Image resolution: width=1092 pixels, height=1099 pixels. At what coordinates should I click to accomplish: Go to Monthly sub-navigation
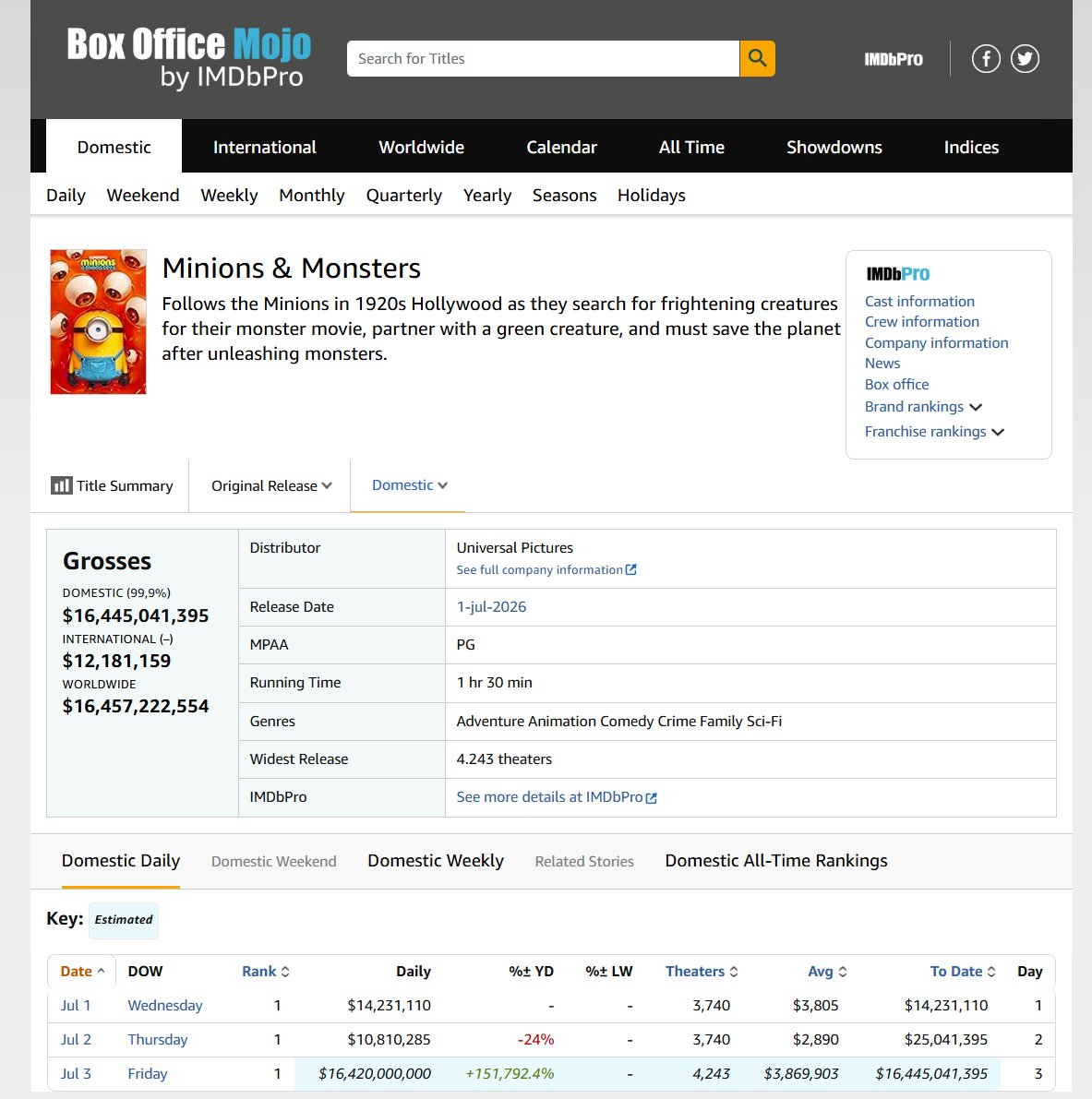(312, 196)
